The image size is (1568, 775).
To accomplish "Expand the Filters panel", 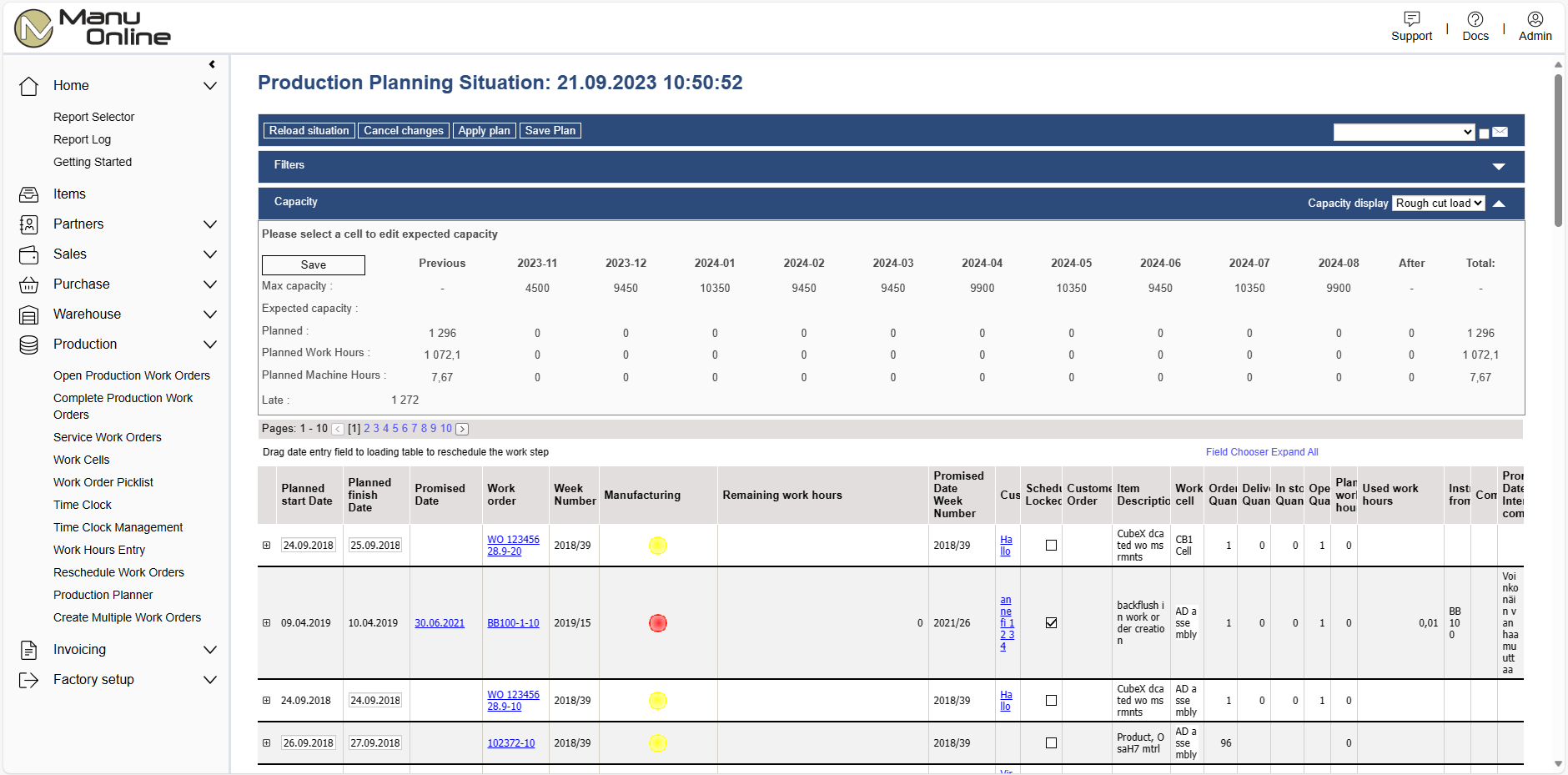I will (1498, 166).
